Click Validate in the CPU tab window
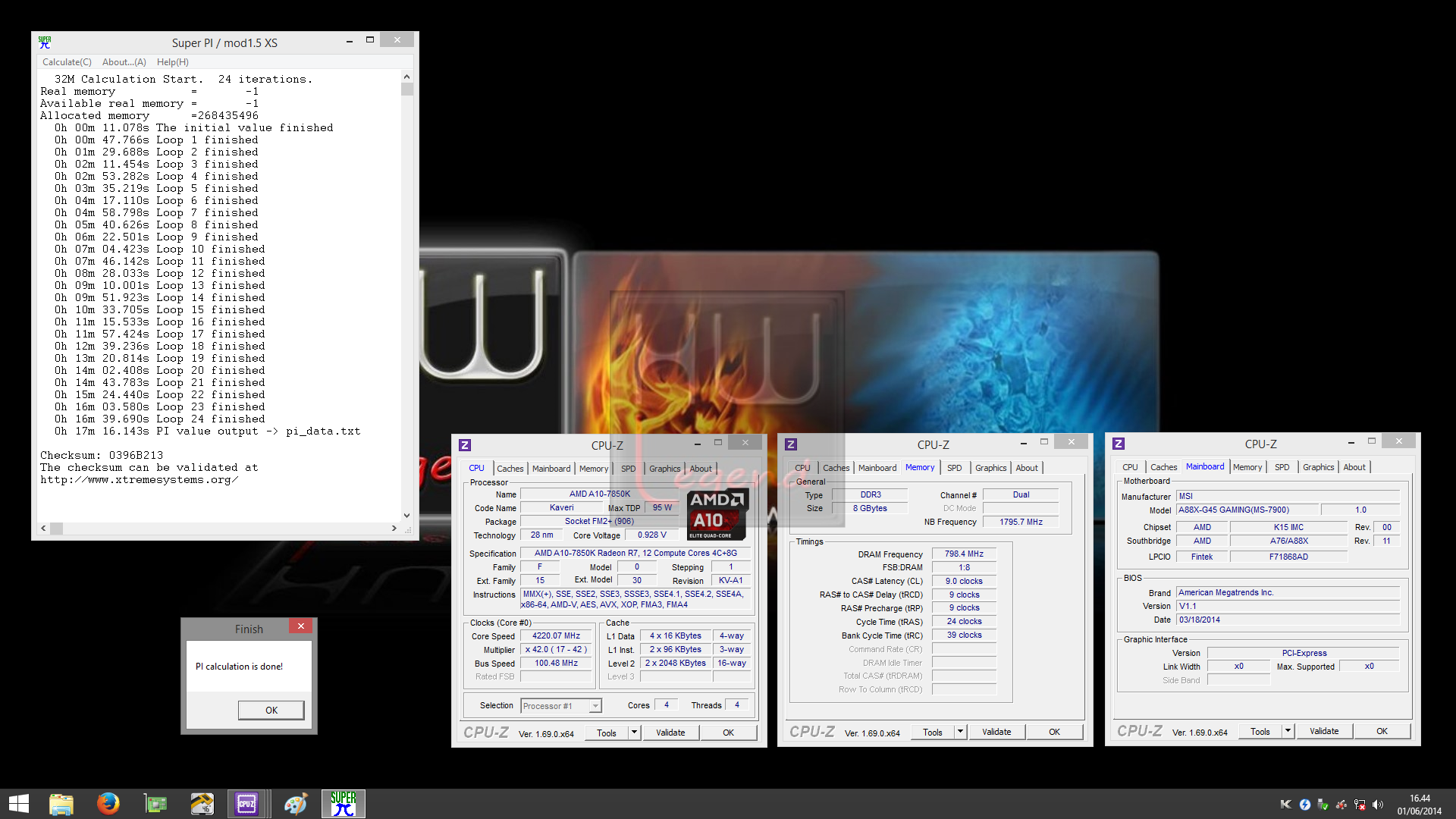The height and width of the screenshot is (819, 1456). pyautogui.click(x=670, y=733)
